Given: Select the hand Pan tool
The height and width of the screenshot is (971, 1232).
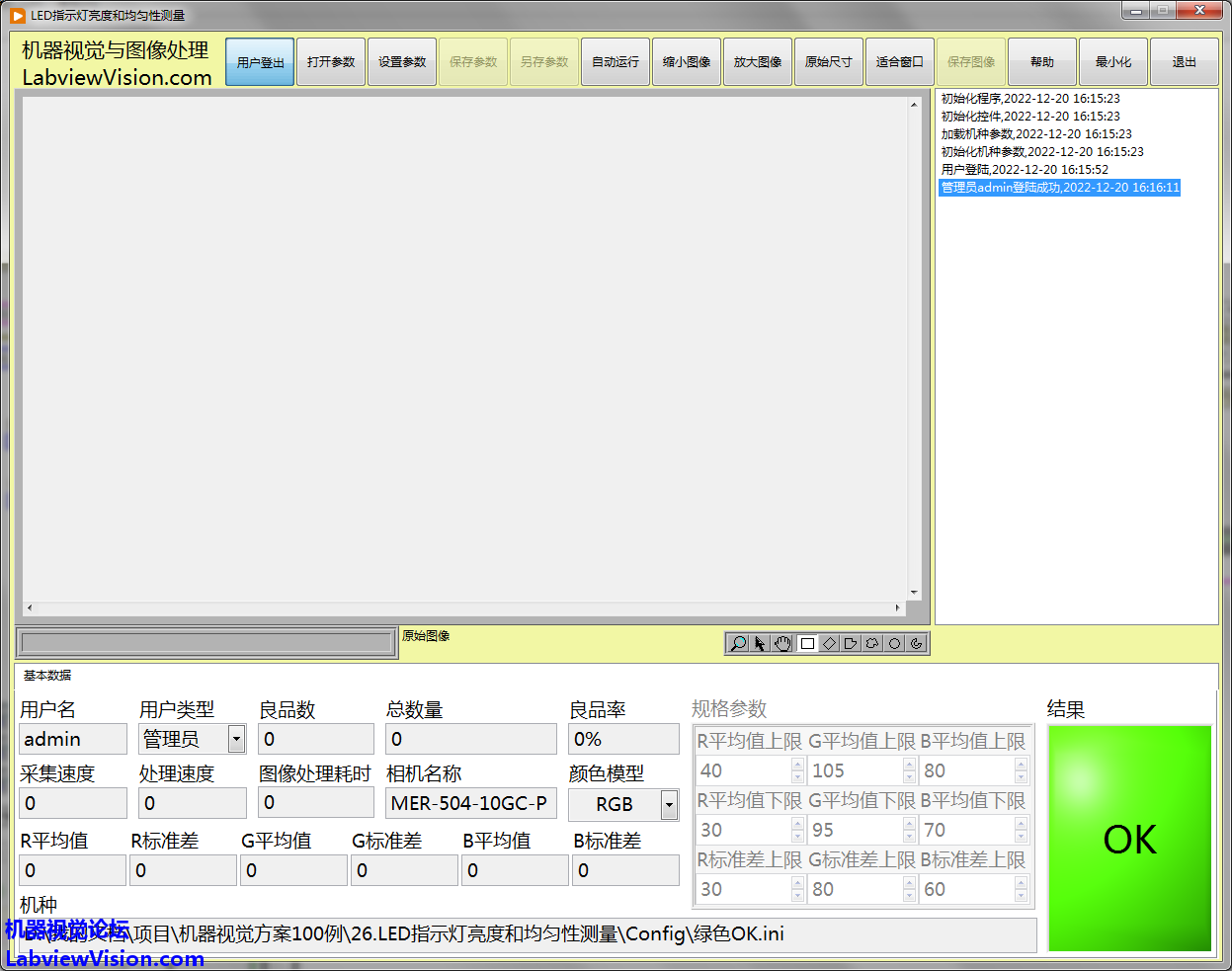Looking at the screenshot, I should [782, 644].
